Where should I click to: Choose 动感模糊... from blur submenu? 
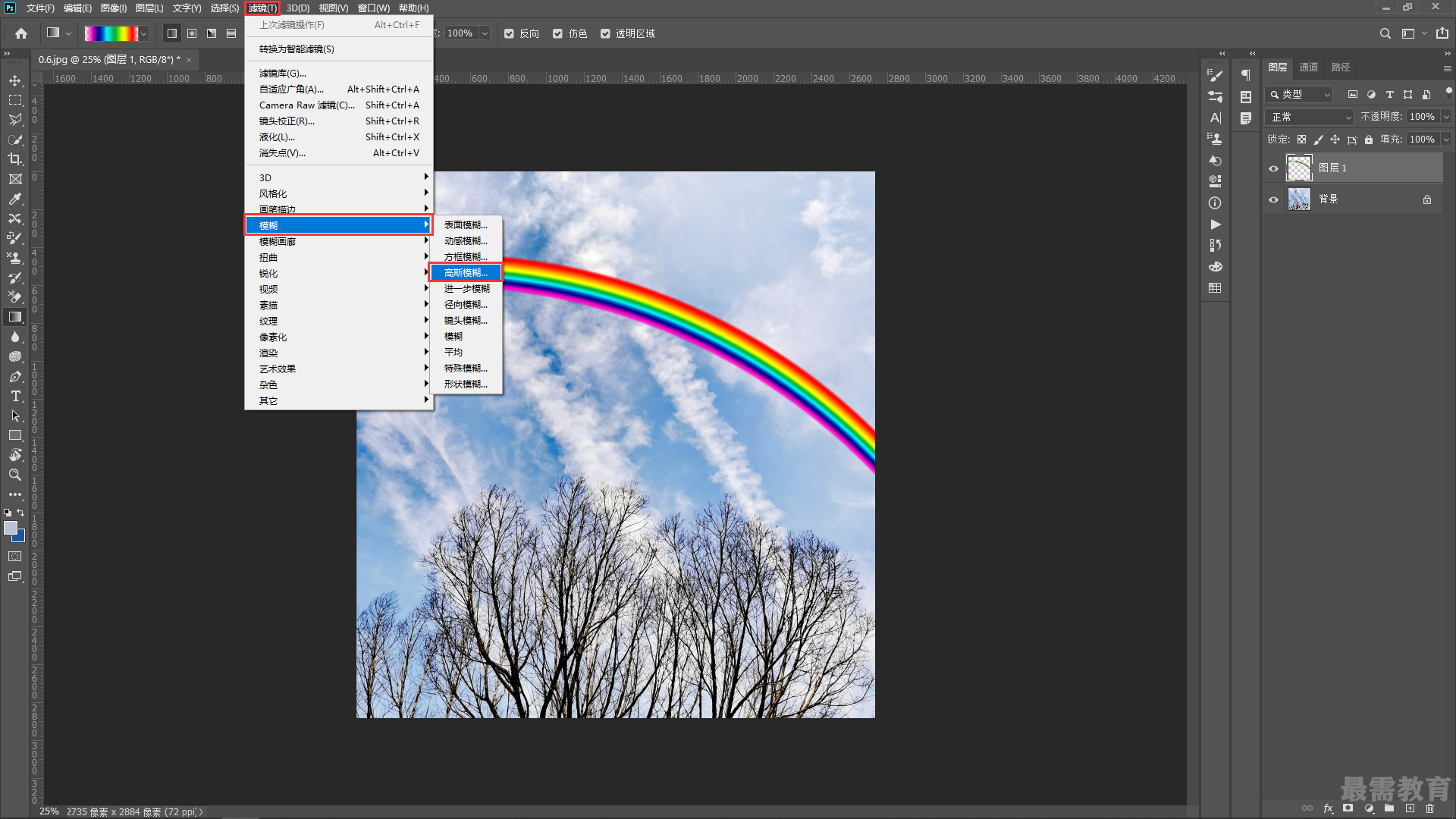tap(466, 241)
